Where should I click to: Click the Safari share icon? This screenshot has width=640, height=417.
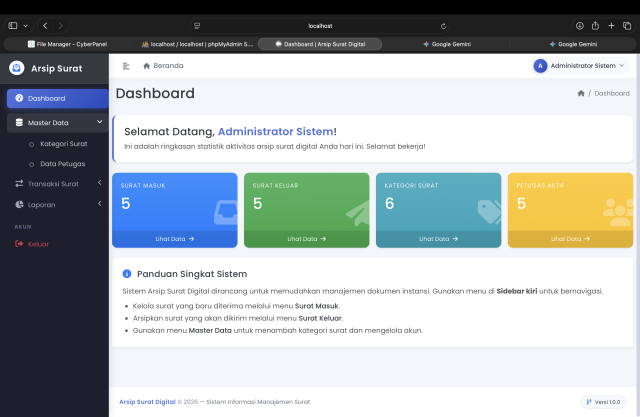(595, 25)
